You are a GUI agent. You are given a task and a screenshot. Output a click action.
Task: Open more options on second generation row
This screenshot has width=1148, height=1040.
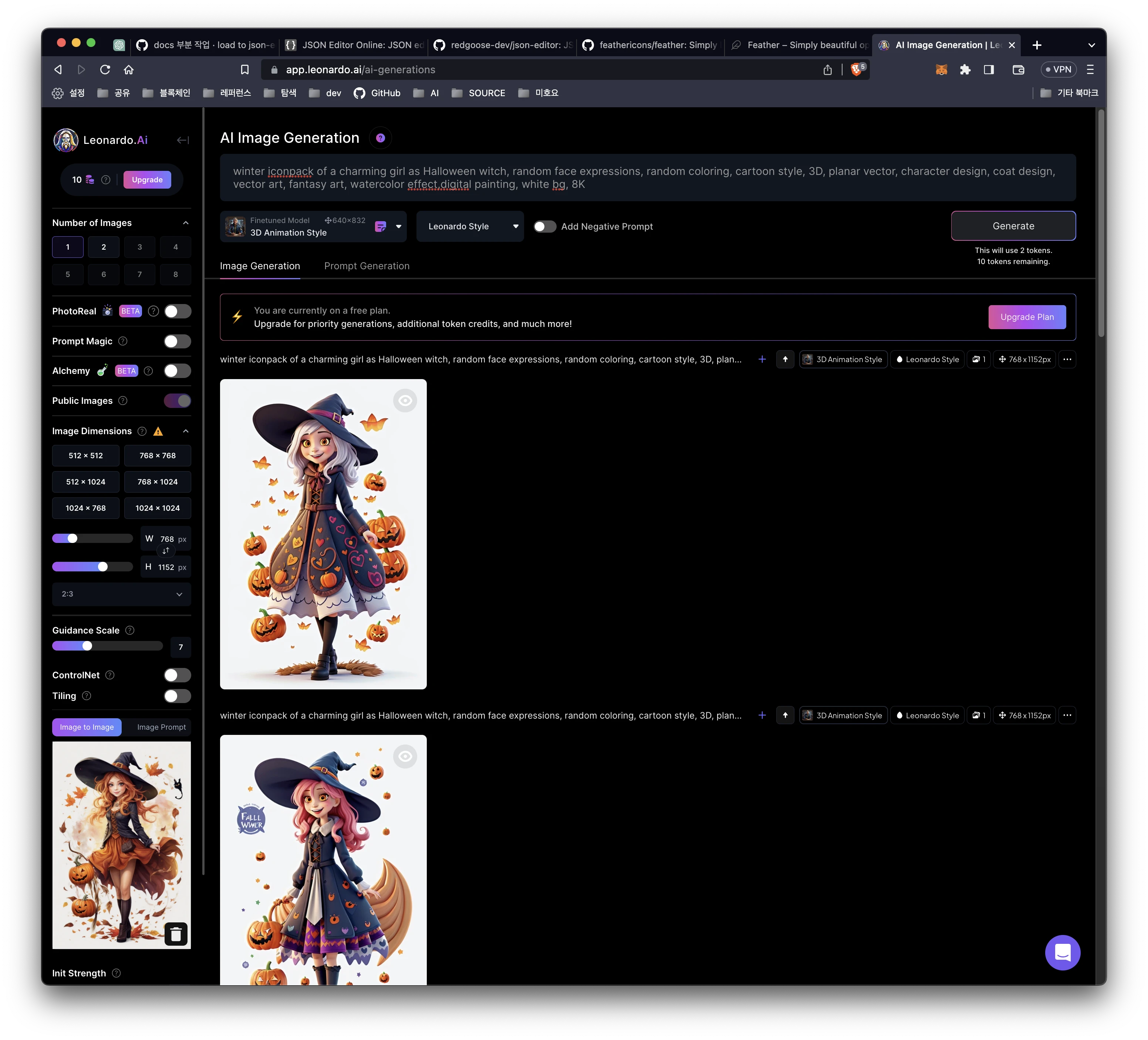(1067, 715)
